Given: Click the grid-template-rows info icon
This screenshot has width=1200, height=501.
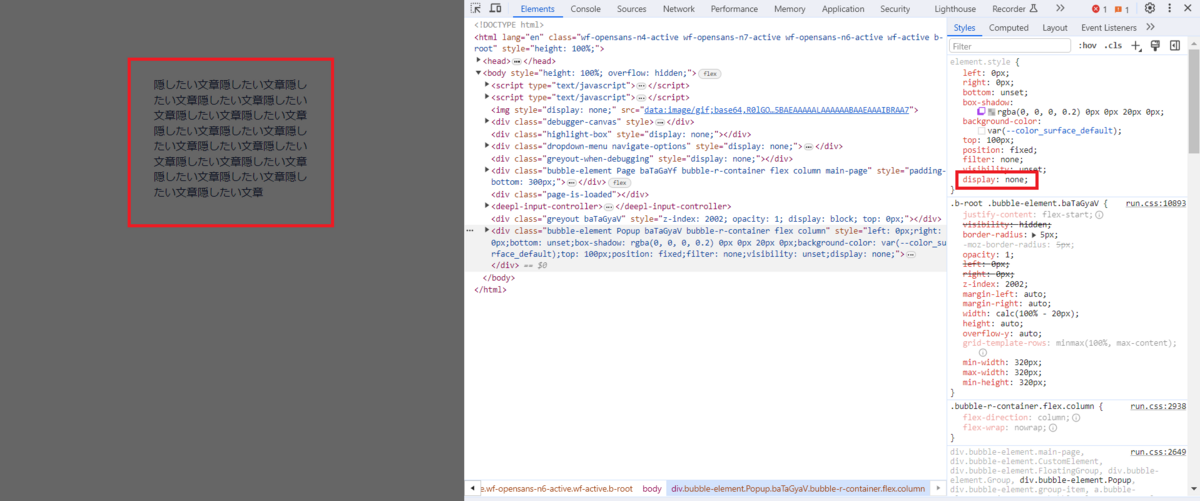Looking at the screenshot, I should [x=983, y=353].
